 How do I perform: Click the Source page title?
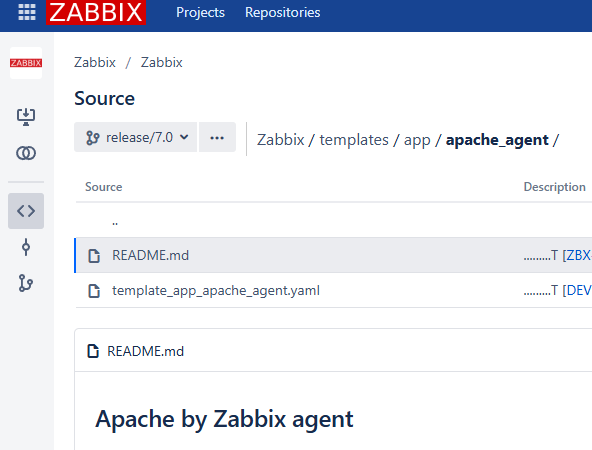[x=105, y=99]
